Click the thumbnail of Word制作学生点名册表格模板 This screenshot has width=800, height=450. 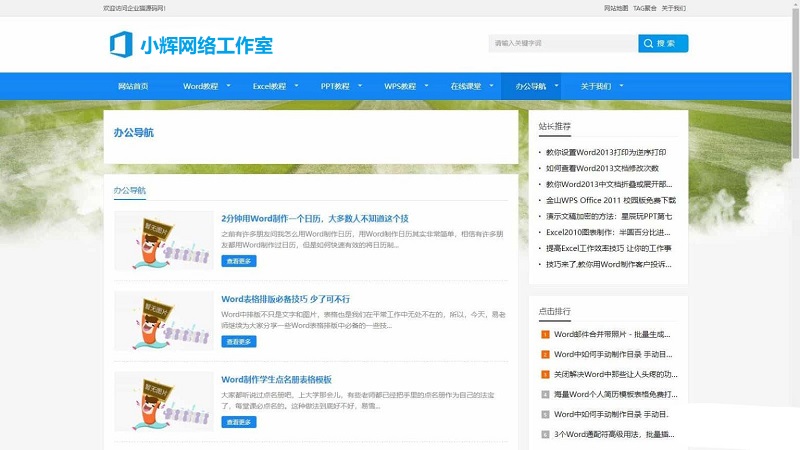(164, 402)
